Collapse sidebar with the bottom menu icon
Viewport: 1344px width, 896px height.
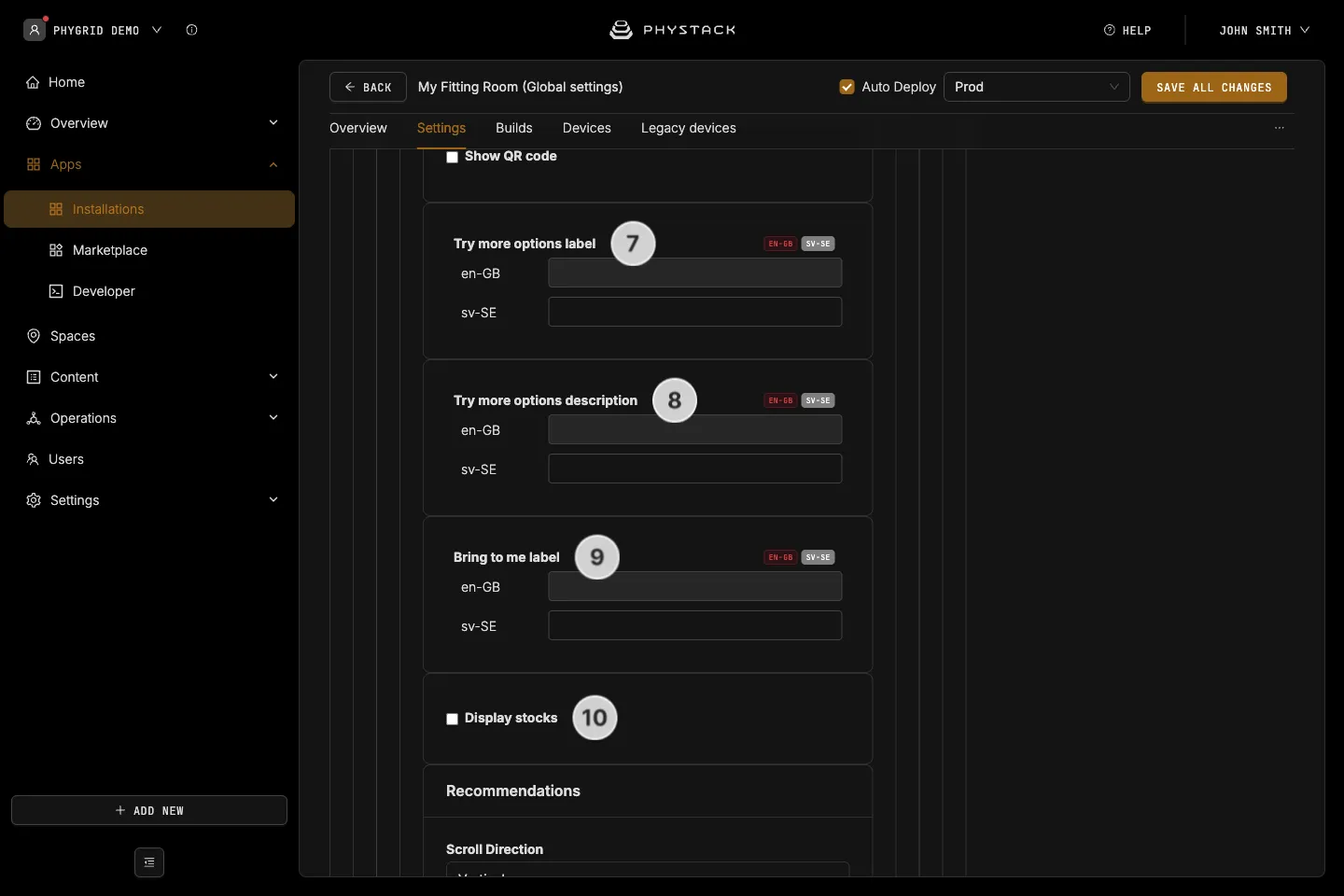[x=149, y=862]
